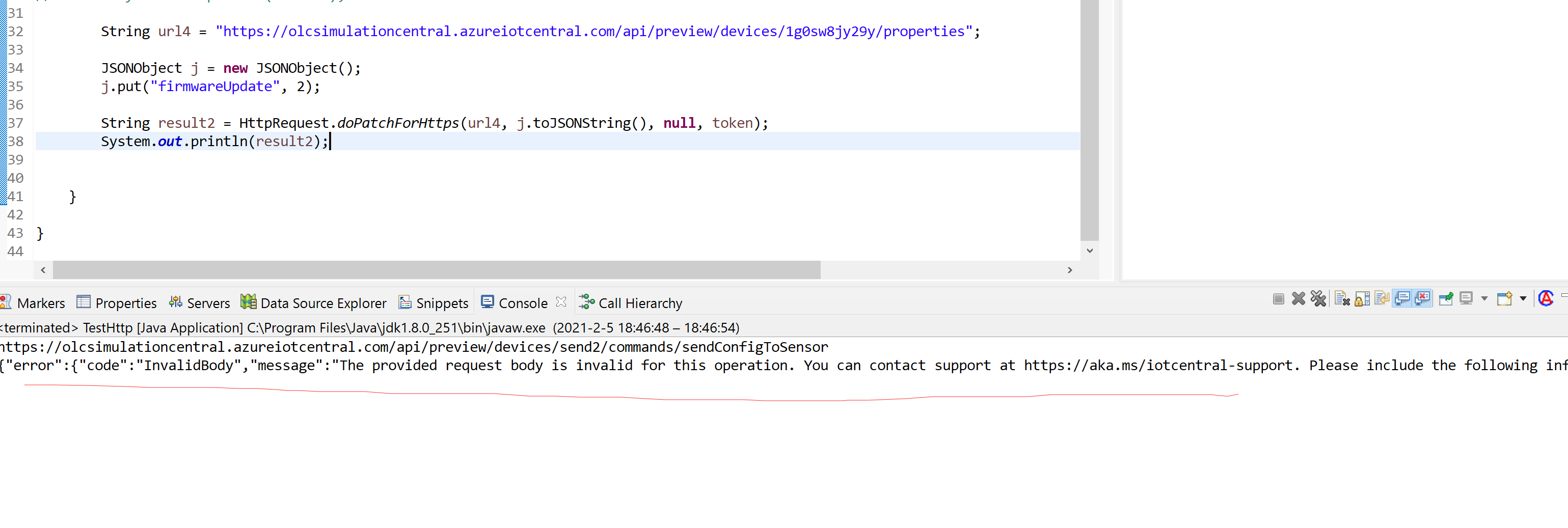
Task: Open the Properties tab
Action: coord(117,303)
